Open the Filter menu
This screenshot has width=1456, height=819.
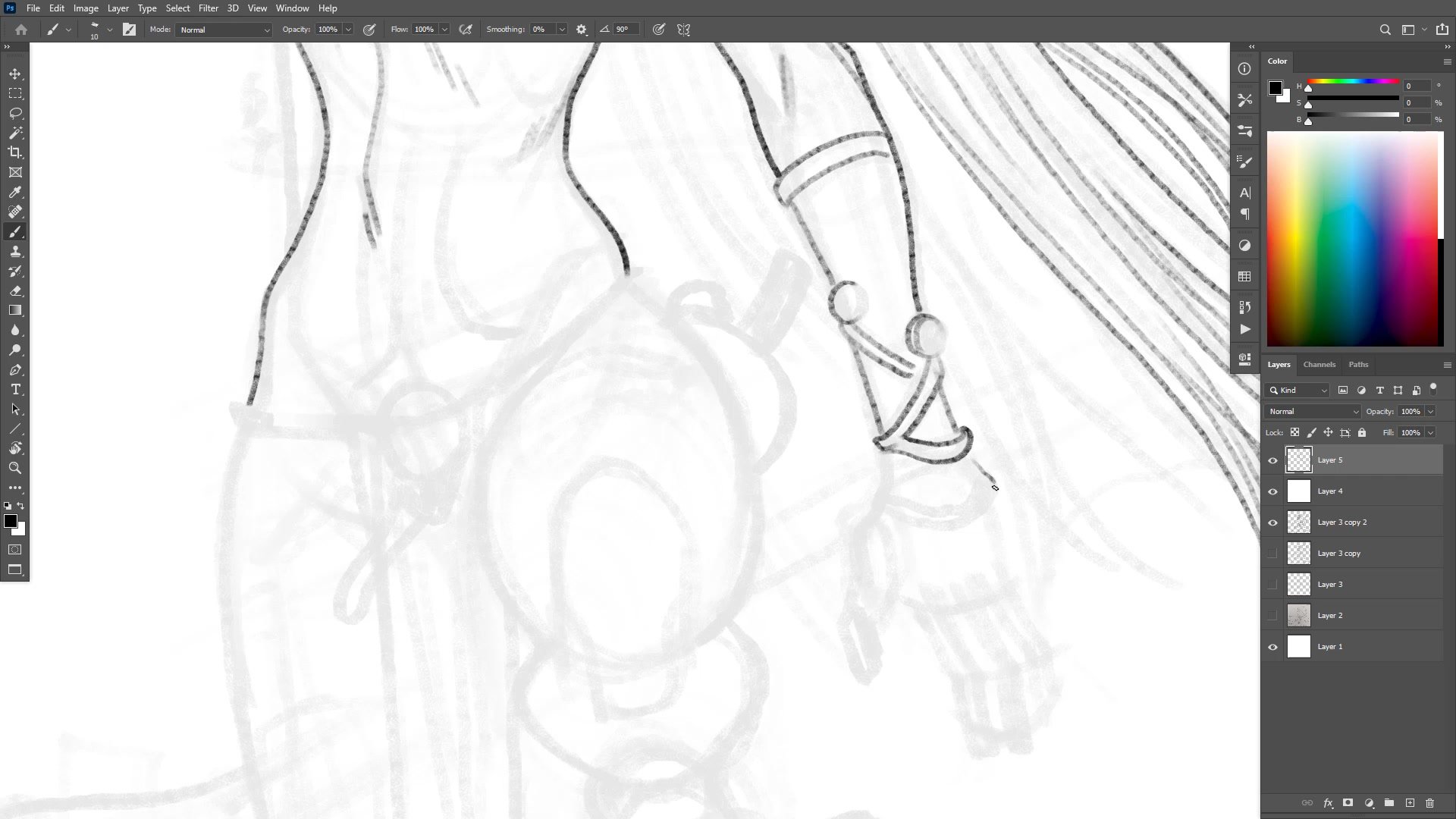point(208,8)
